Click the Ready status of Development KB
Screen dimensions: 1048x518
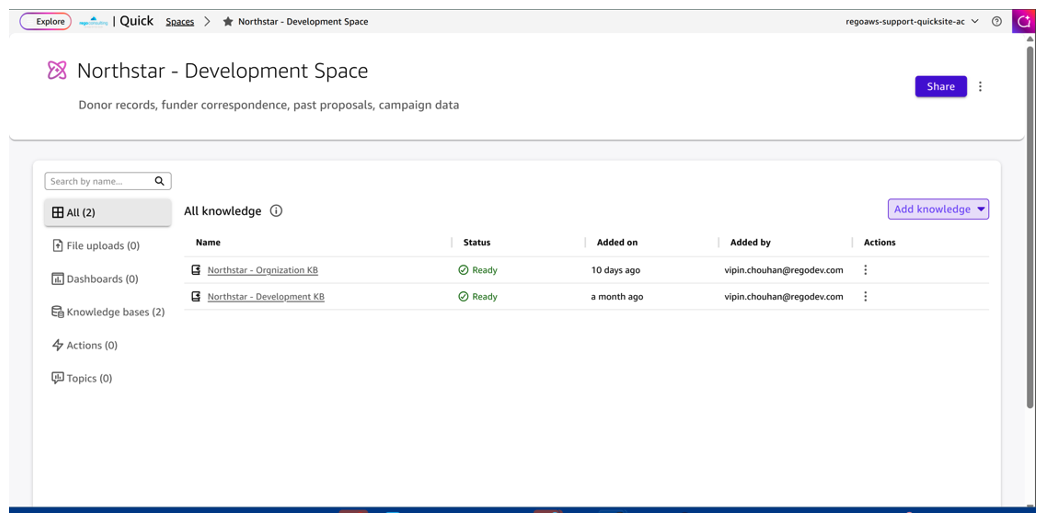click(478, 296)
